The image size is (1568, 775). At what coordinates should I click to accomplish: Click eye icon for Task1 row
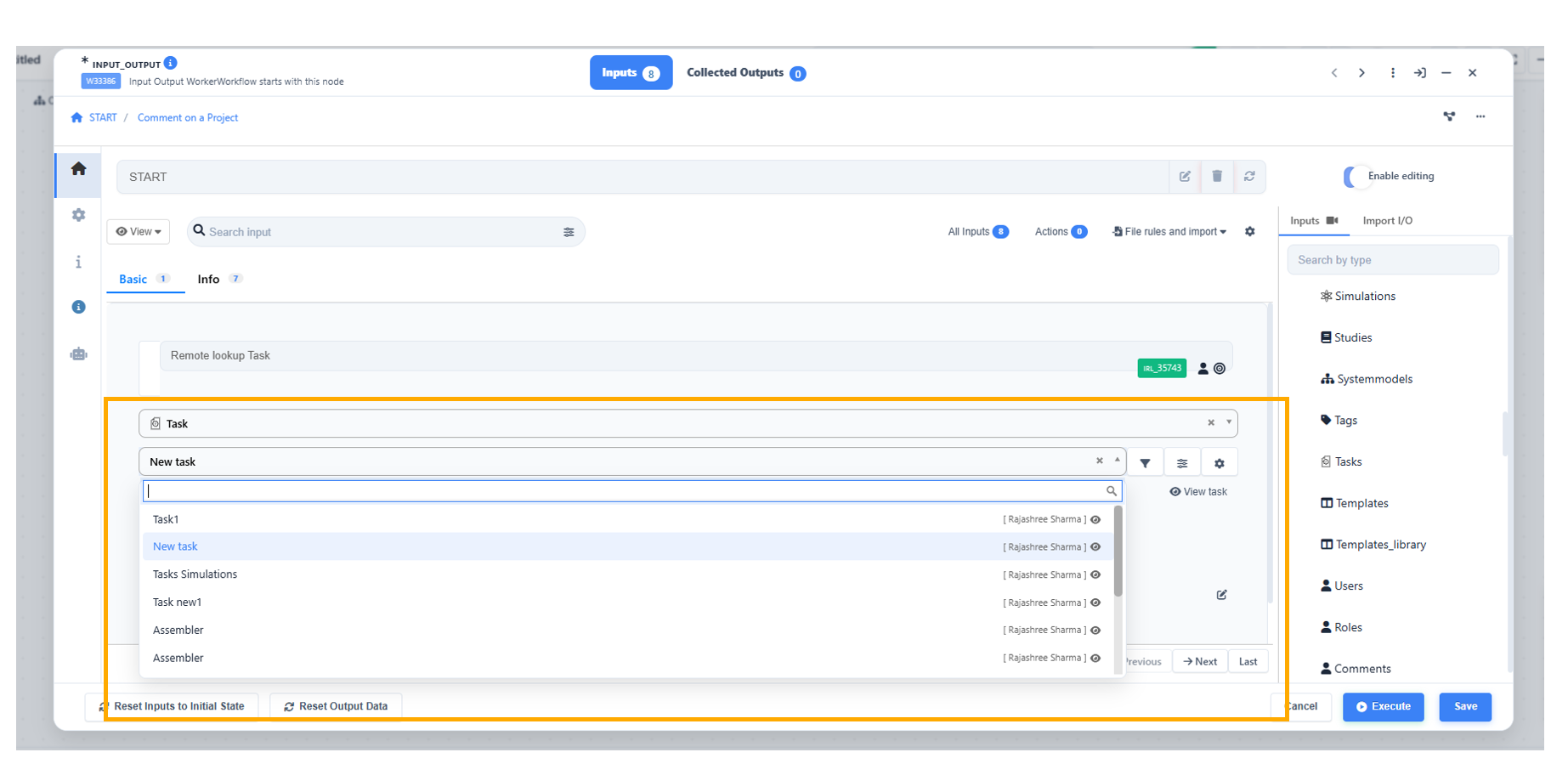click(x=1095, y=520)
